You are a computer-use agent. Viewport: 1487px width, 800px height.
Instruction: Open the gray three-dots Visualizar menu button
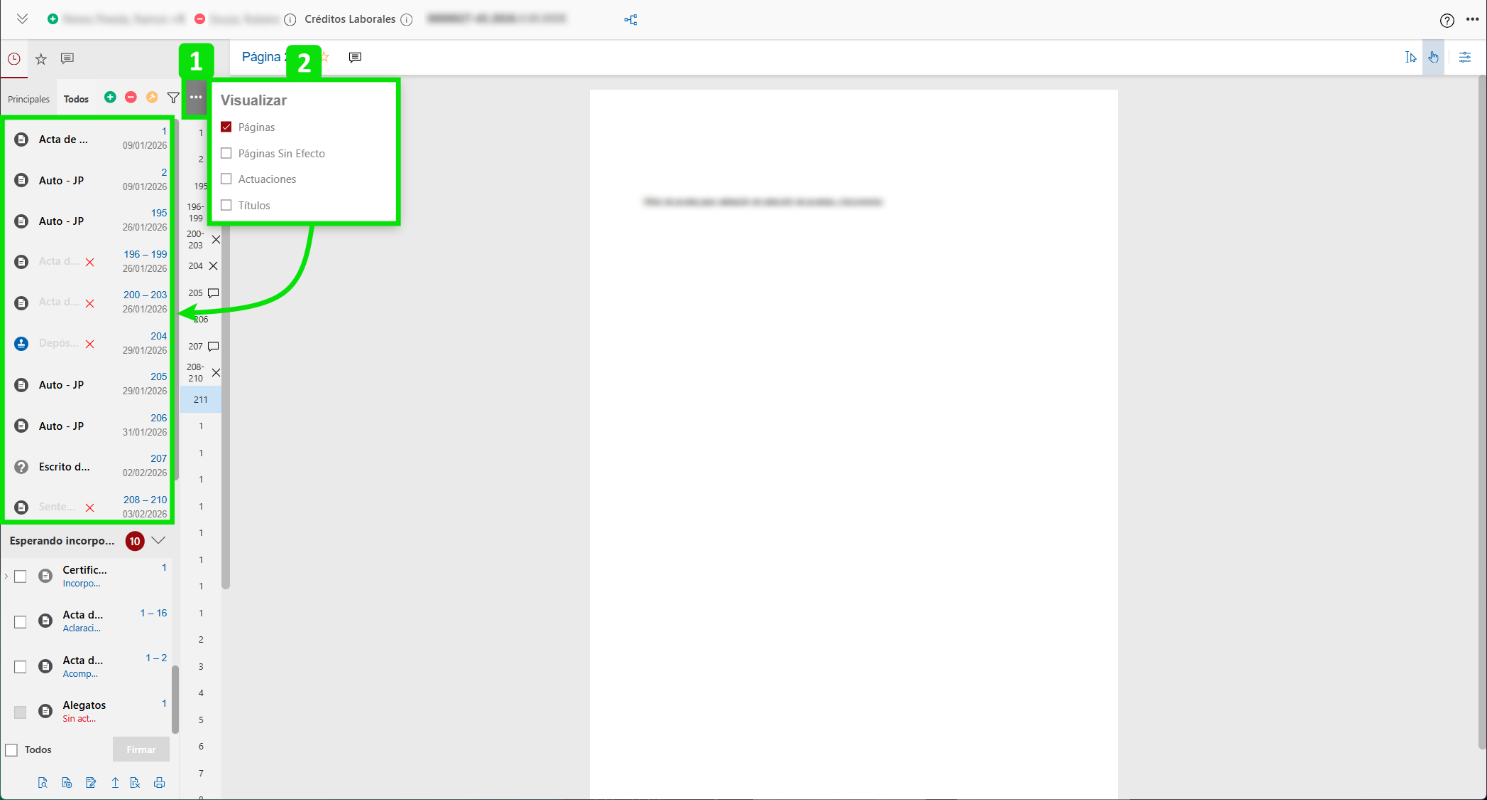pos(196,97)
